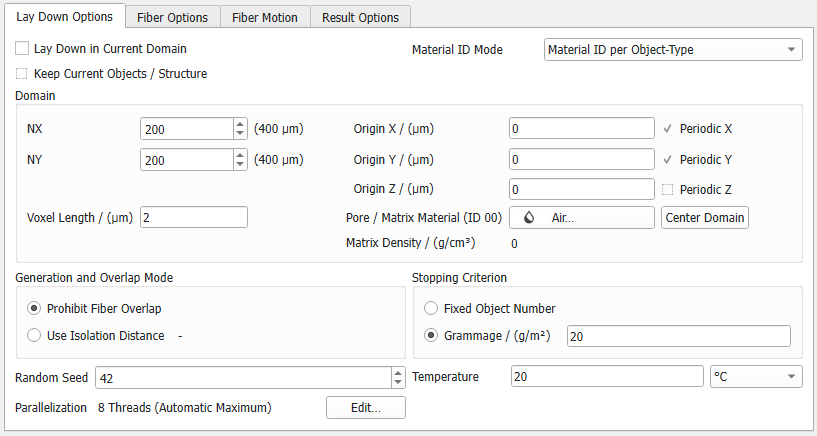
Task: Click the 'Generation and Overlap Mode' heading
Action: (x=94, y=278)
